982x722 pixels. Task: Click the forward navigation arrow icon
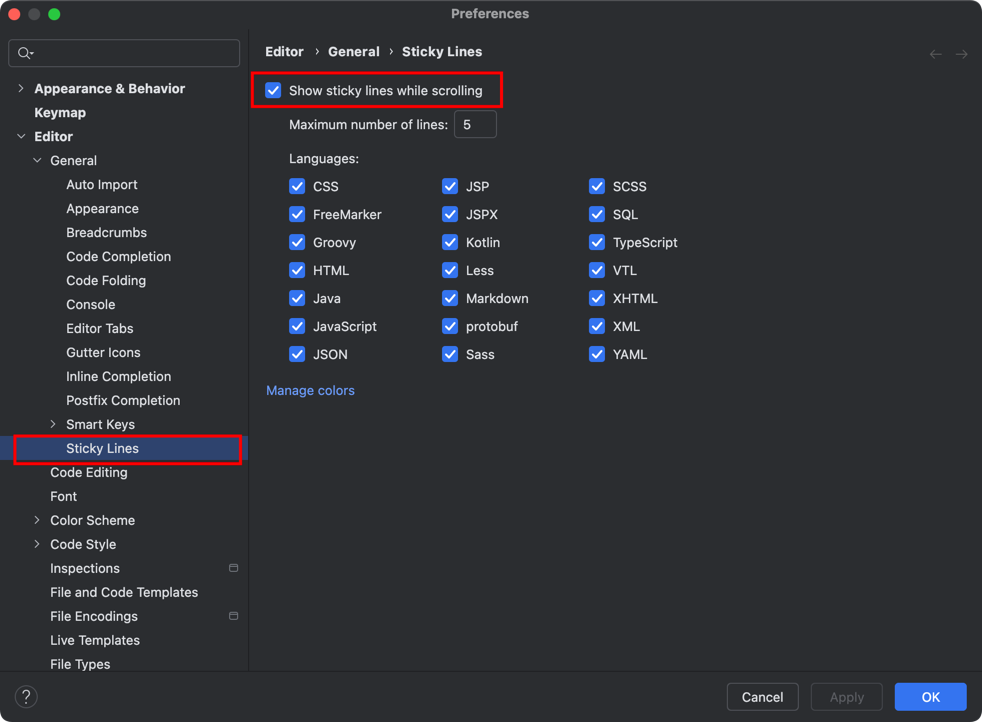(x=961, y=54)
